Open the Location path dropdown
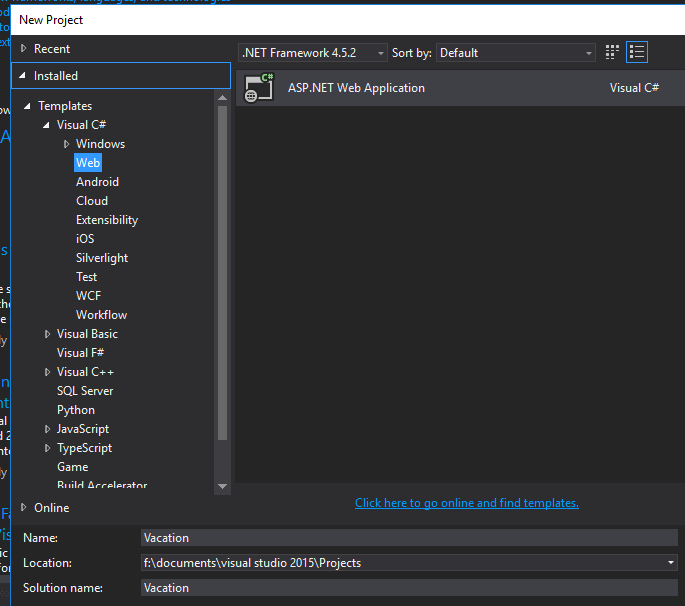Viewport: 685px width, 606px height. tap(670, 563)
